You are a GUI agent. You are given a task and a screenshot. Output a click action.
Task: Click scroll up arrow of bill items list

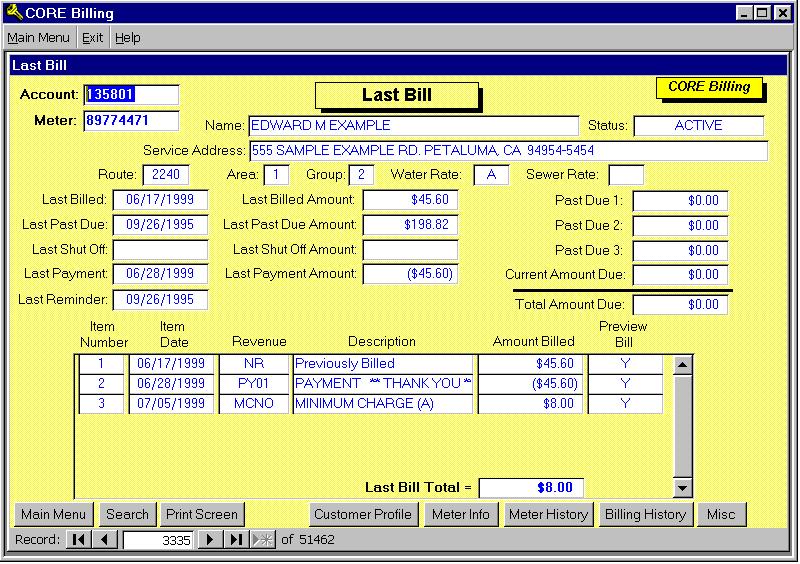pos(683,365)
